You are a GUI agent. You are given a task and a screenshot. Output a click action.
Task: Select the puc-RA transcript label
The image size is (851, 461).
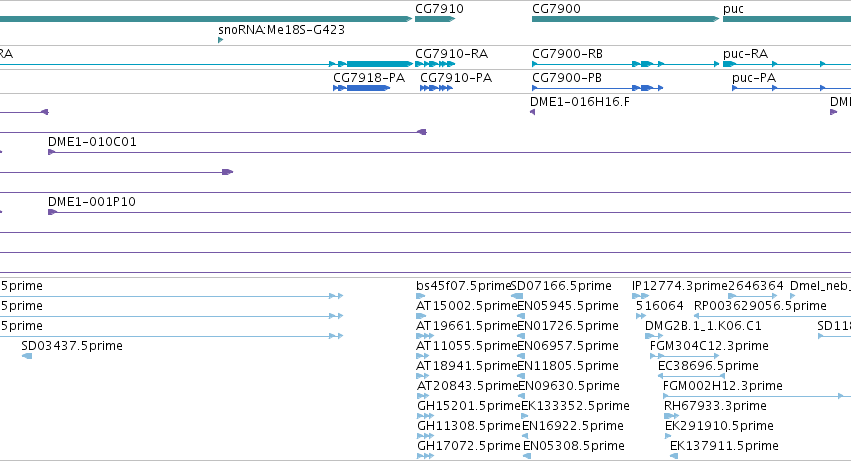tap(745, 54)
